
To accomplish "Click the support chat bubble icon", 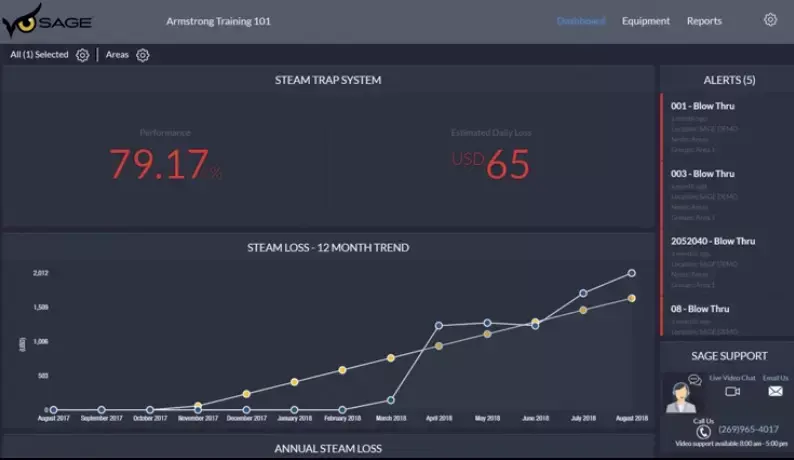I will point(694,379).
